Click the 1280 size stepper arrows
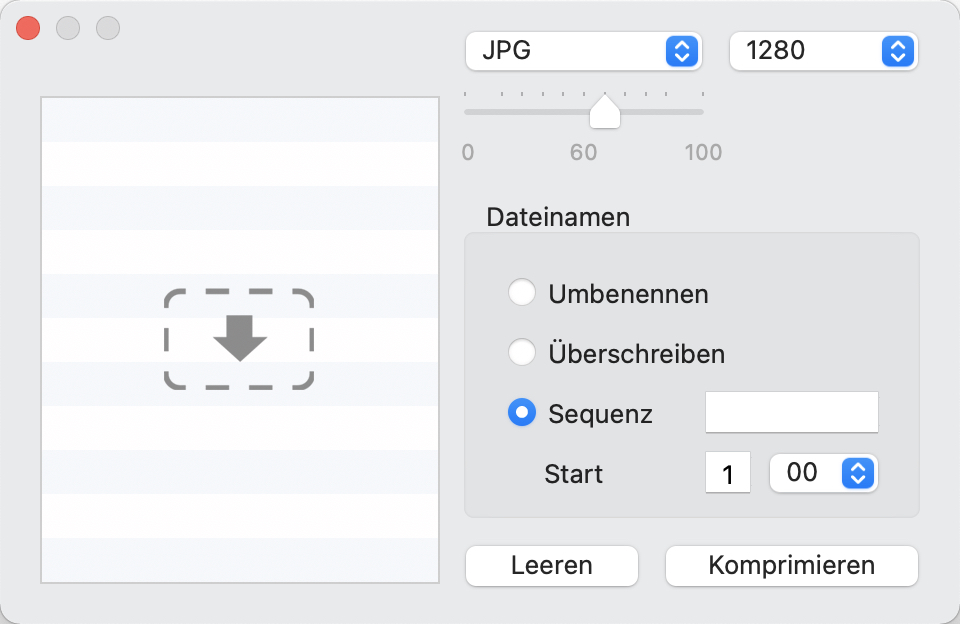This screenshot has height=624, width=960. pos(898,51)
